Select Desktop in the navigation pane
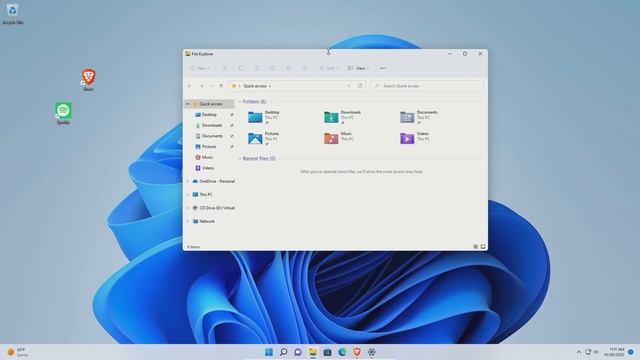The height and width of the screenshot is (360, 640). (x=209, y=115)
